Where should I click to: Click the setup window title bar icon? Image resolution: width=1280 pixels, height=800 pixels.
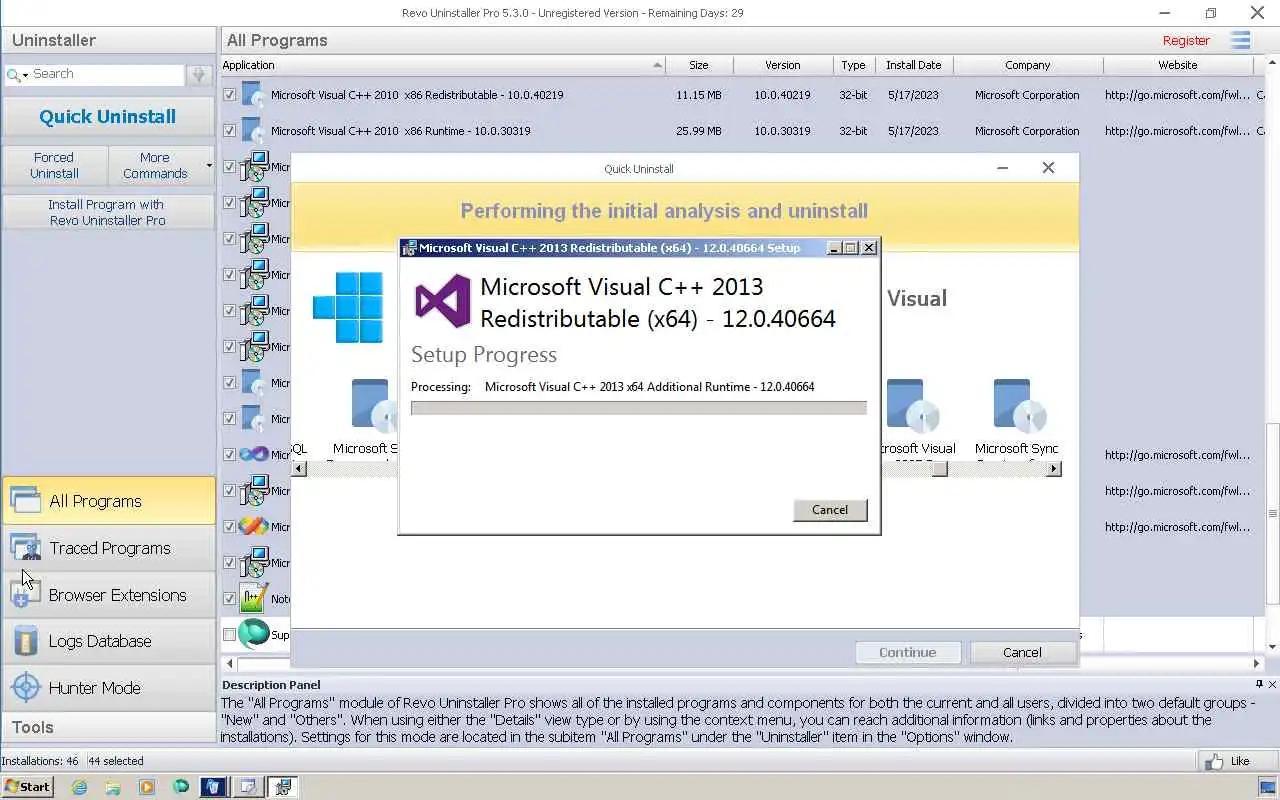pyautogui.click(x=409, y=248)
